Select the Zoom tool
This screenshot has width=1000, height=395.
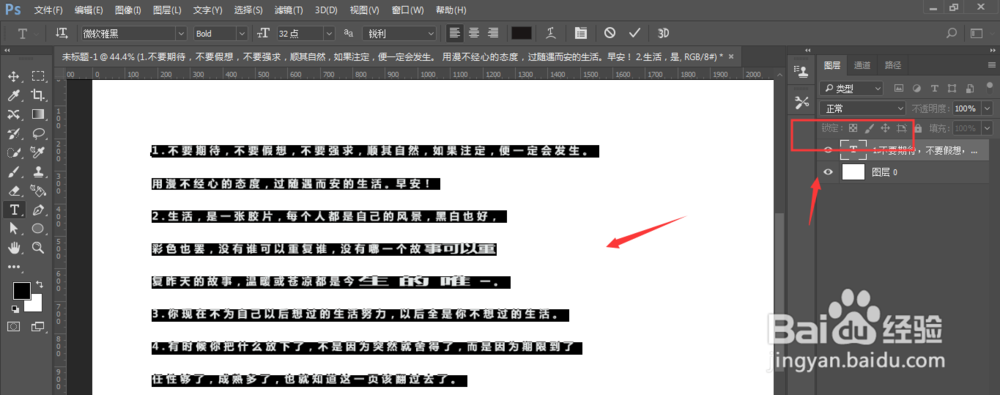[x=38, y=248]
